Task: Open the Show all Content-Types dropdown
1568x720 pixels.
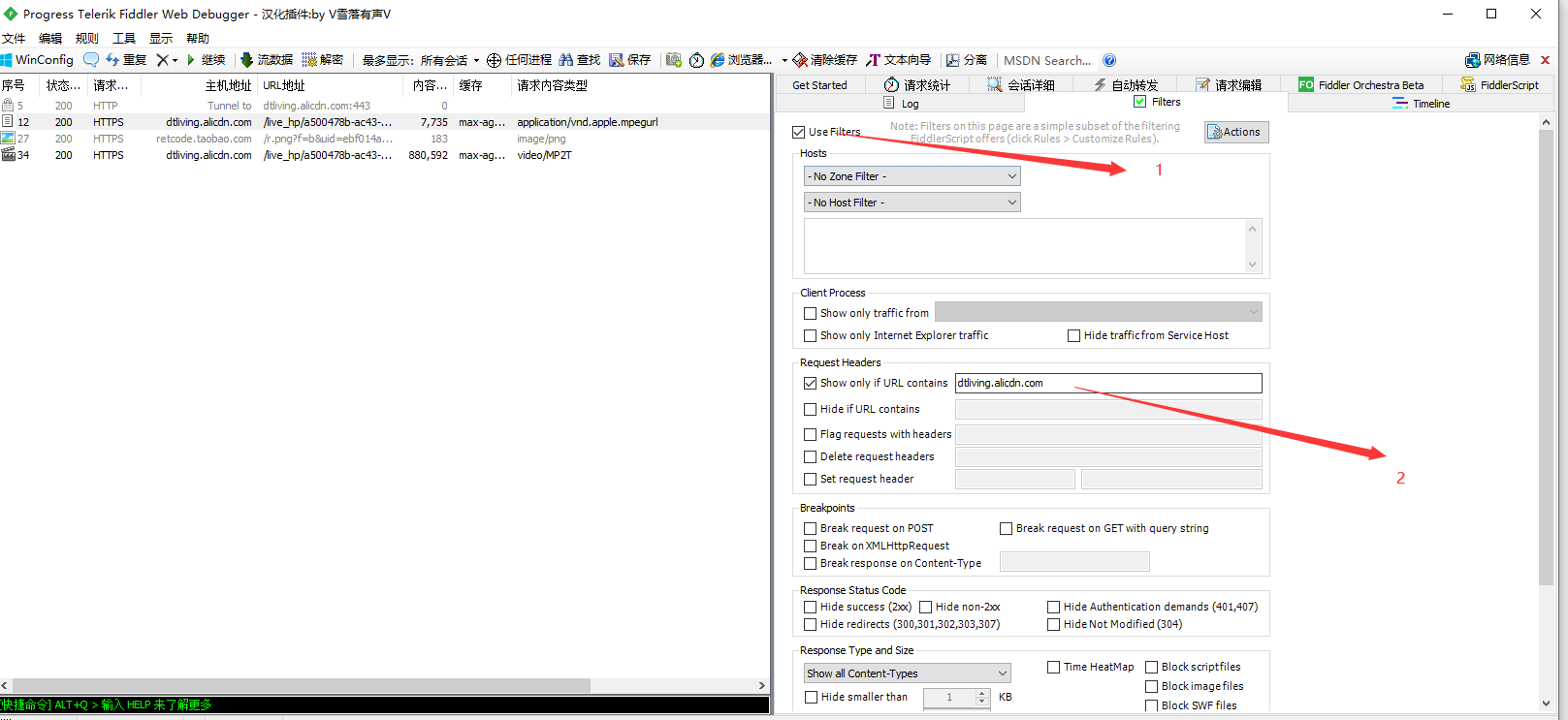Action: pyautogui.click(x=907, y=673)
